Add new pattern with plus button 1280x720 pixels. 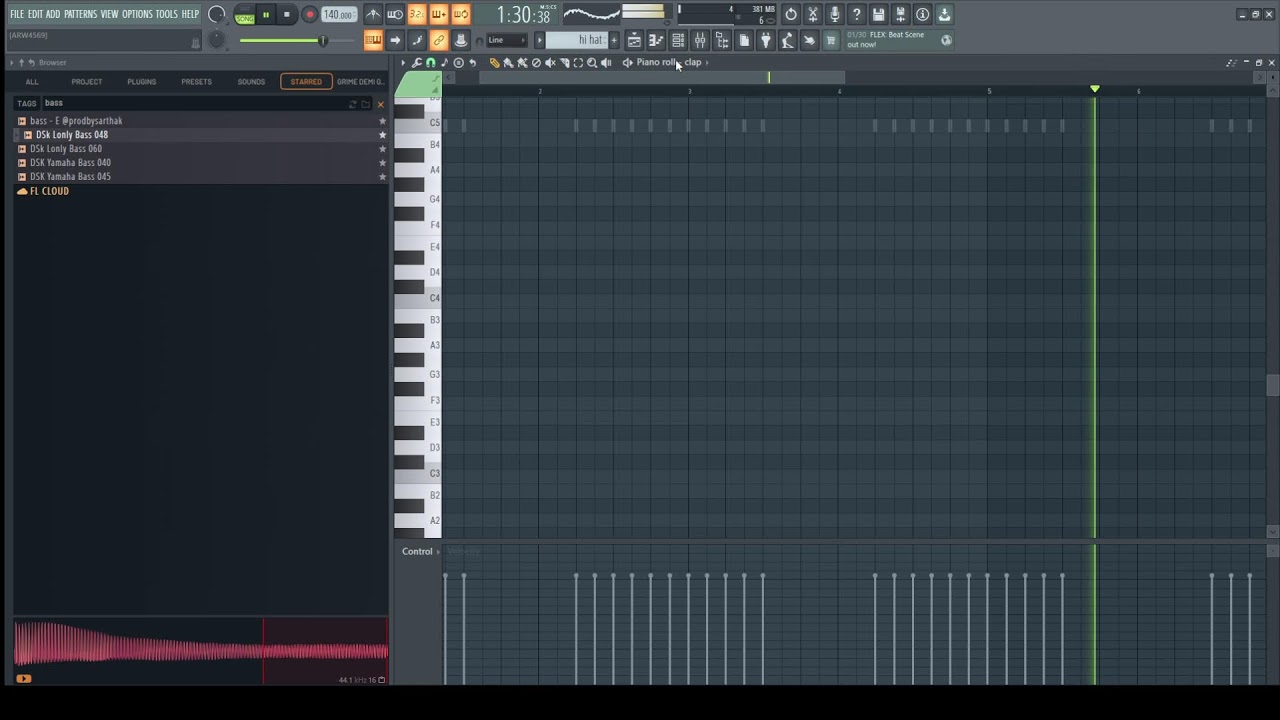pyautogui.click(x=614, y=40)
